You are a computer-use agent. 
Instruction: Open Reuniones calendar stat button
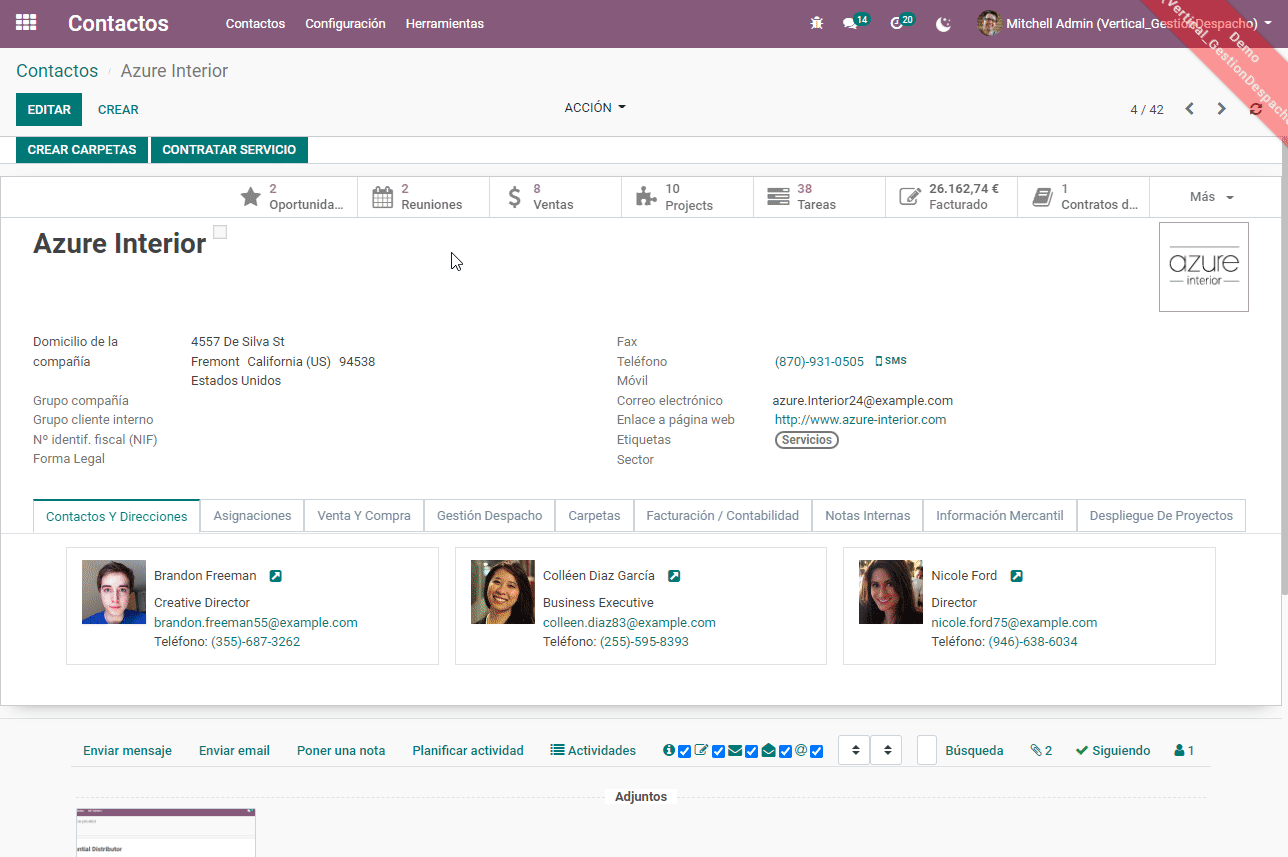(423, 197)
